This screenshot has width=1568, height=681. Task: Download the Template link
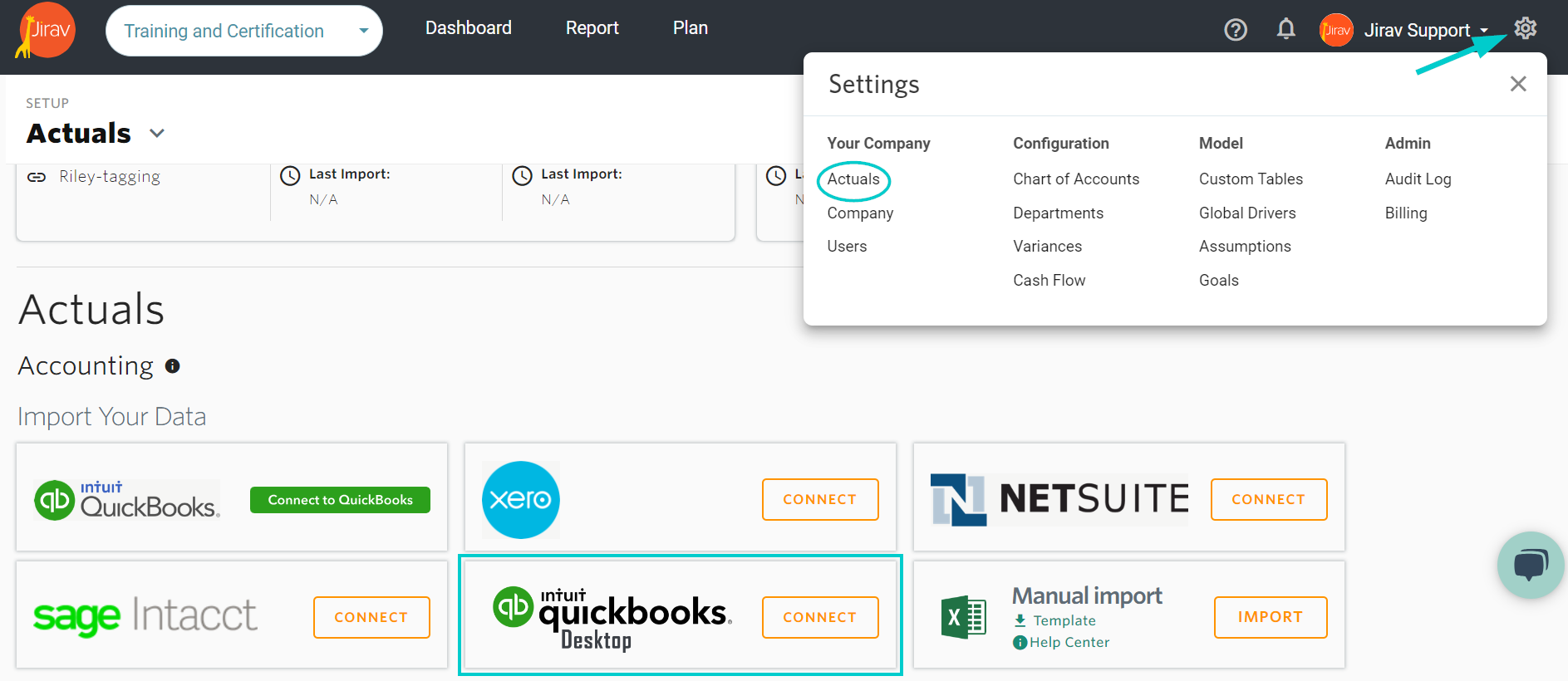(1064, 620)
